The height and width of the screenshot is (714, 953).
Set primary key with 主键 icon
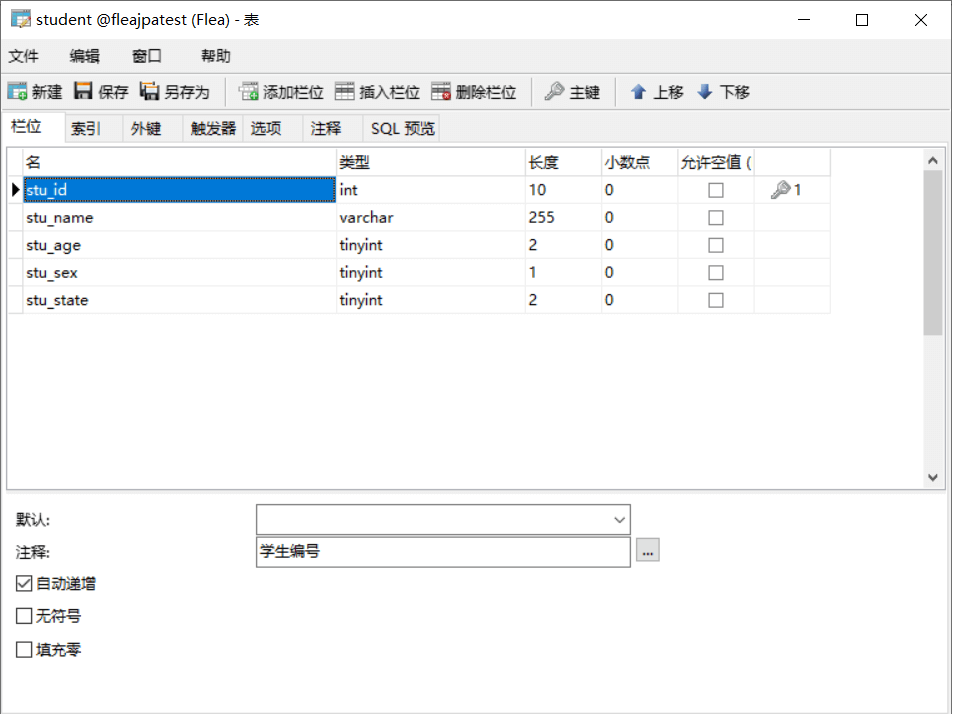[554, 91]
